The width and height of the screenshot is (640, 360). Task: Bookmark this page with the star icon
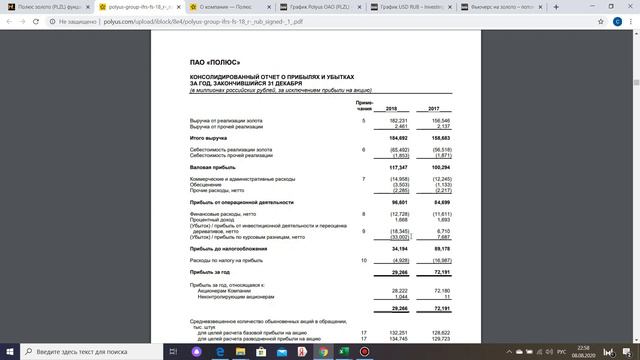click(601, 22)
